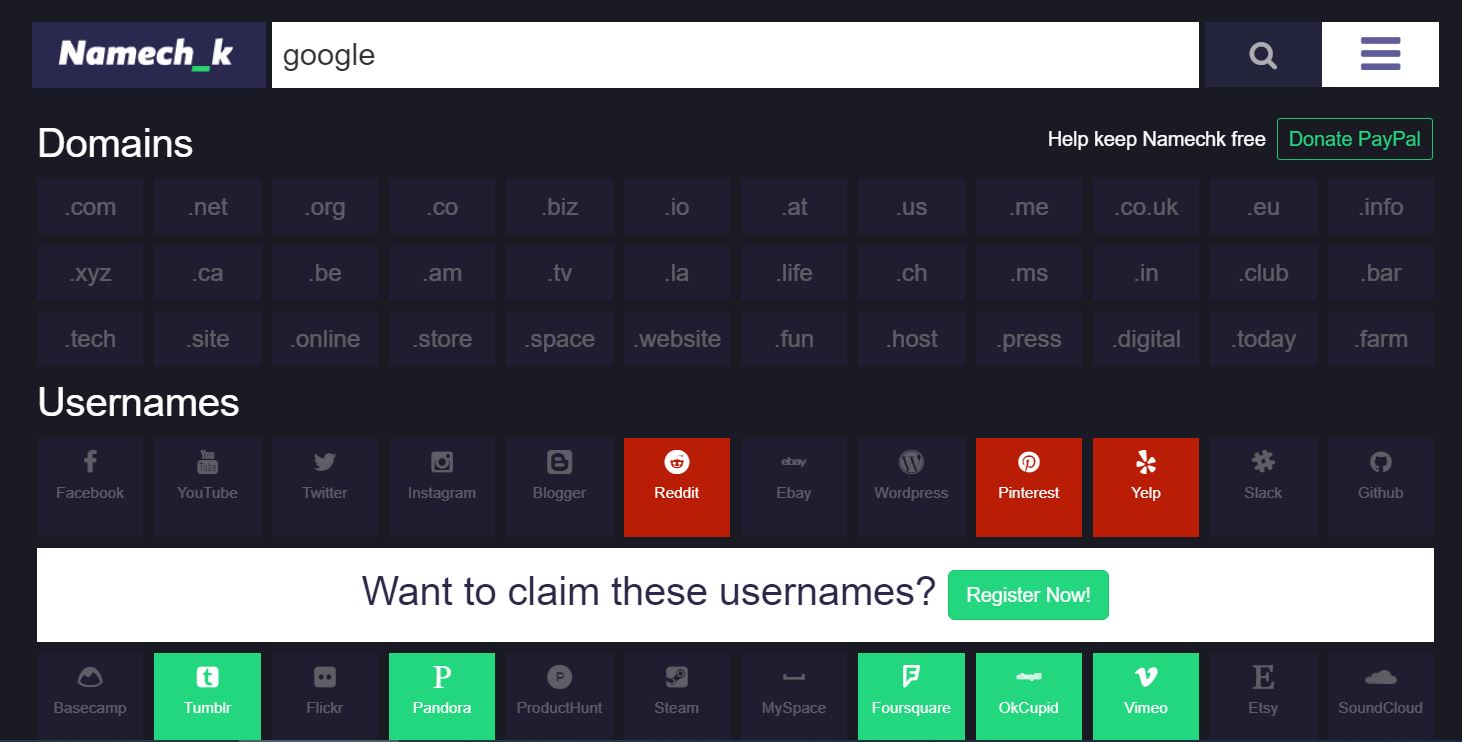
Task: Select the Basecamp username tile
Action: (x=90, y=696)
